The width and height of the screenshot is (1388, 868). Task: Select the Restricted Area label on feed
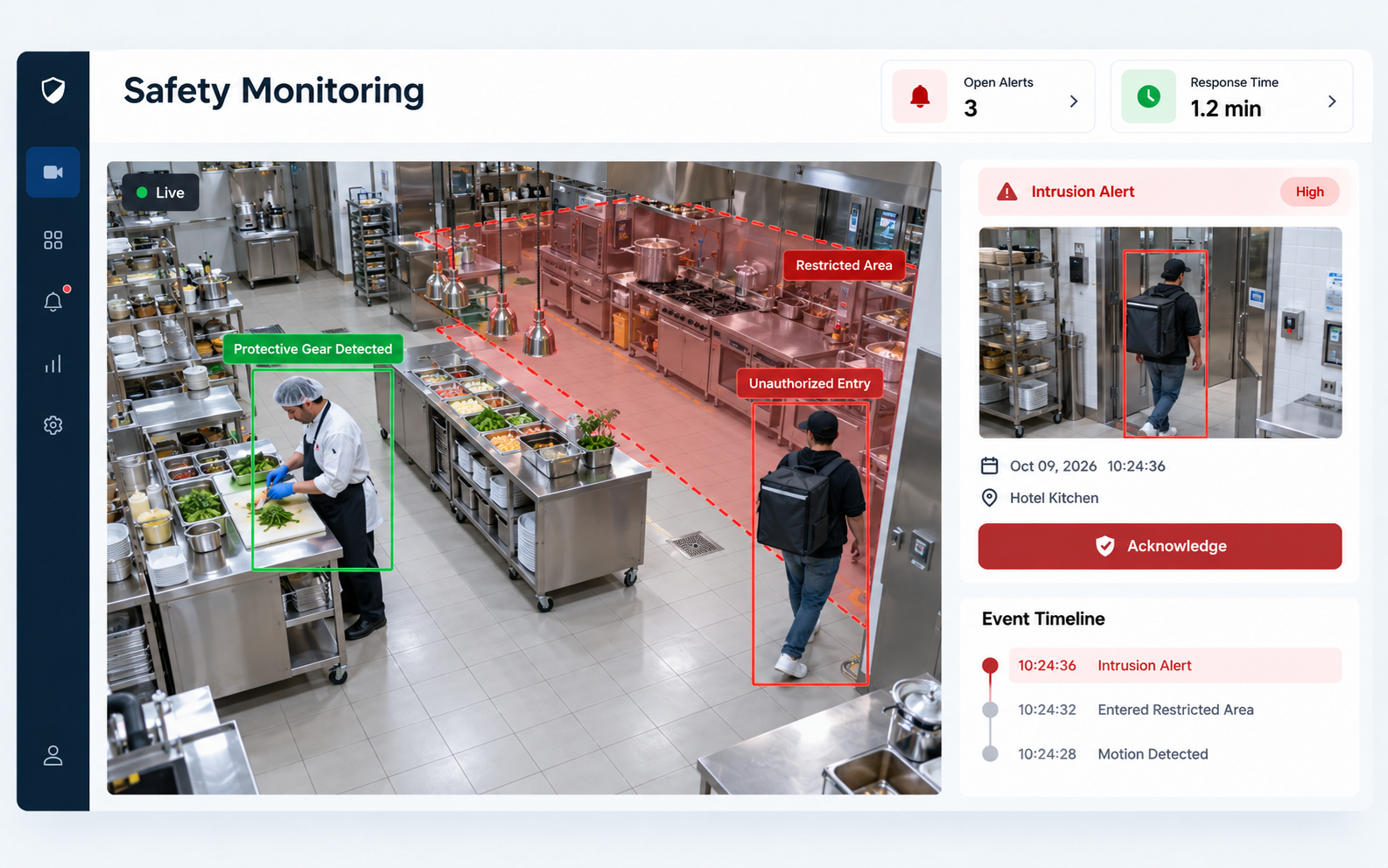pyautogui.click(x=845, y=265)
